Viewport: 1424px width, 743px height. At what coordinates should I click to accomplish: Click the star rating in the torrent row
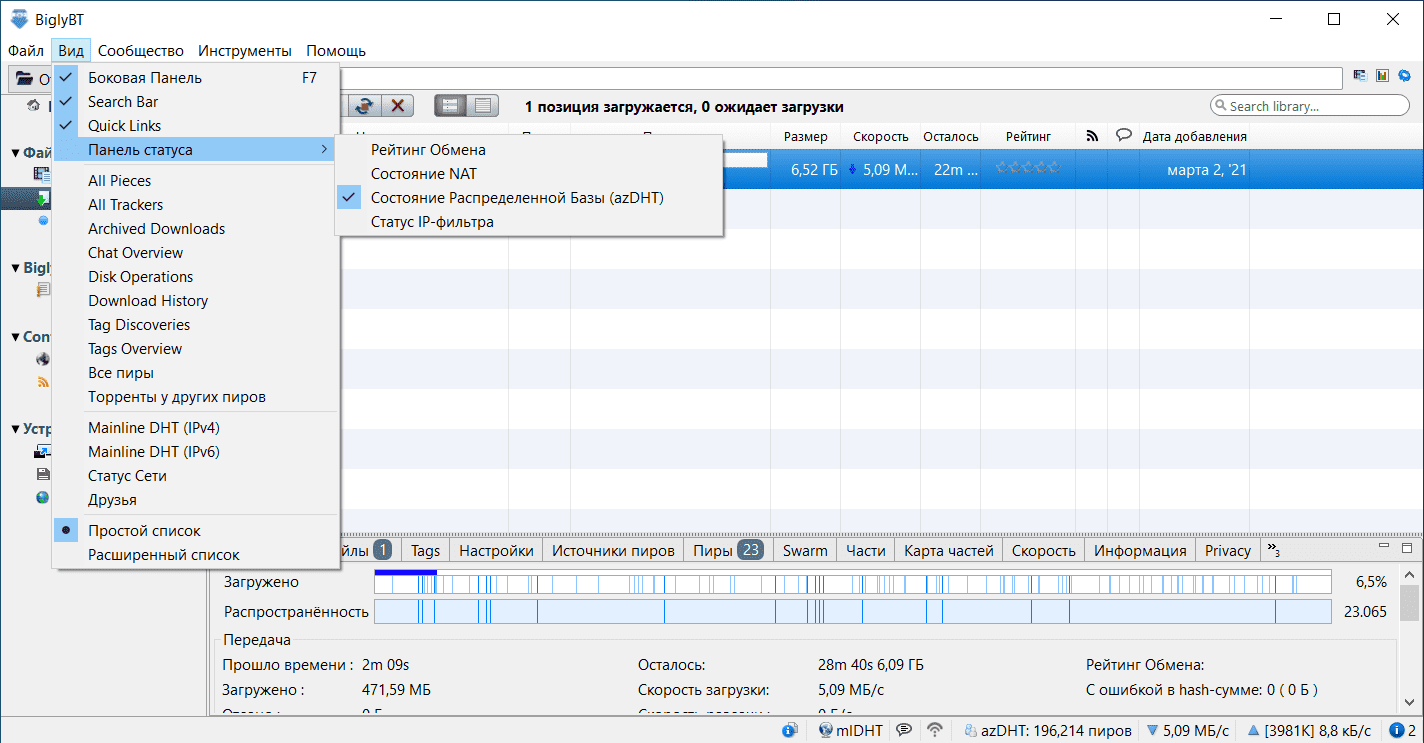pos(1027,169)
